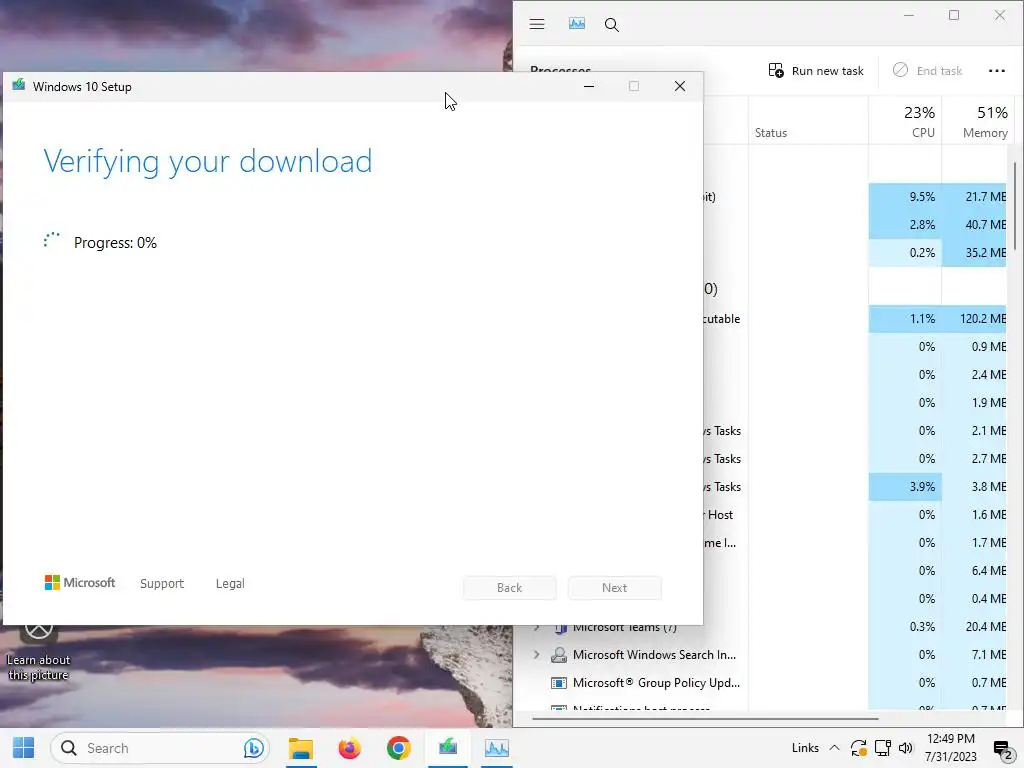The width and height of the screenshot is (1024, 768).
Task: Sort by Memory column header
Action: pos(976,121)
